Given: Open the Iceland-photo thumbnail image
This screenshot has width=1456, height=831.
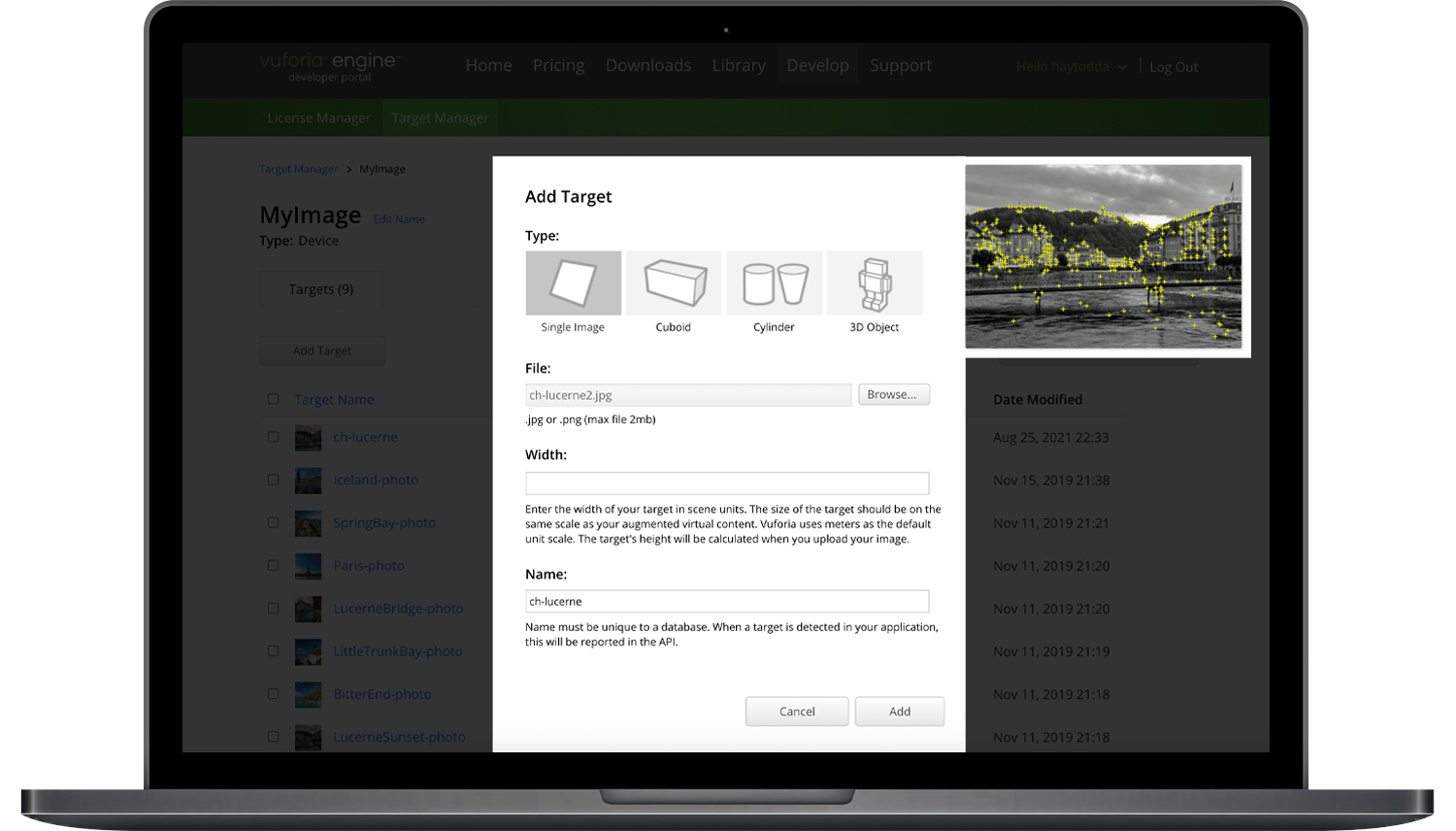Looking at the screenshot, I should pyautogui.click(x=308, y=481).
